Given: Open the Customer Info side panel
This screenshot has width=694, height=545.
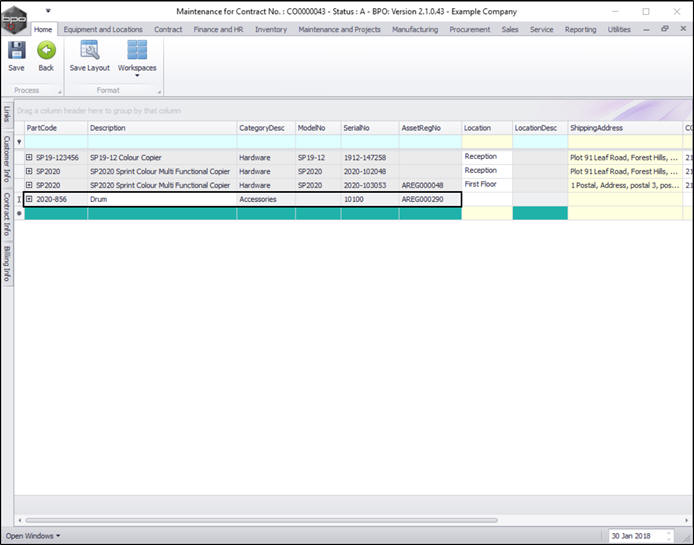Looking at the screenshot, I should [x=7, y=158].
